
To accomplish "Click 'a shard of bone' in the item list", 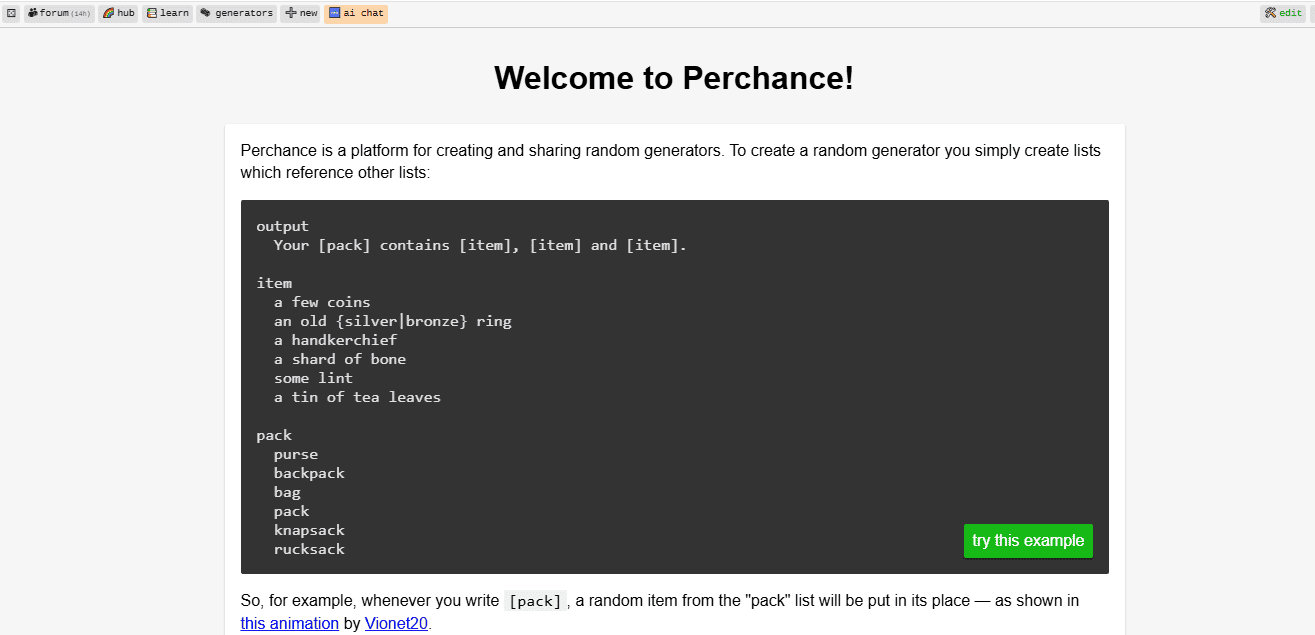I will 340,358.
